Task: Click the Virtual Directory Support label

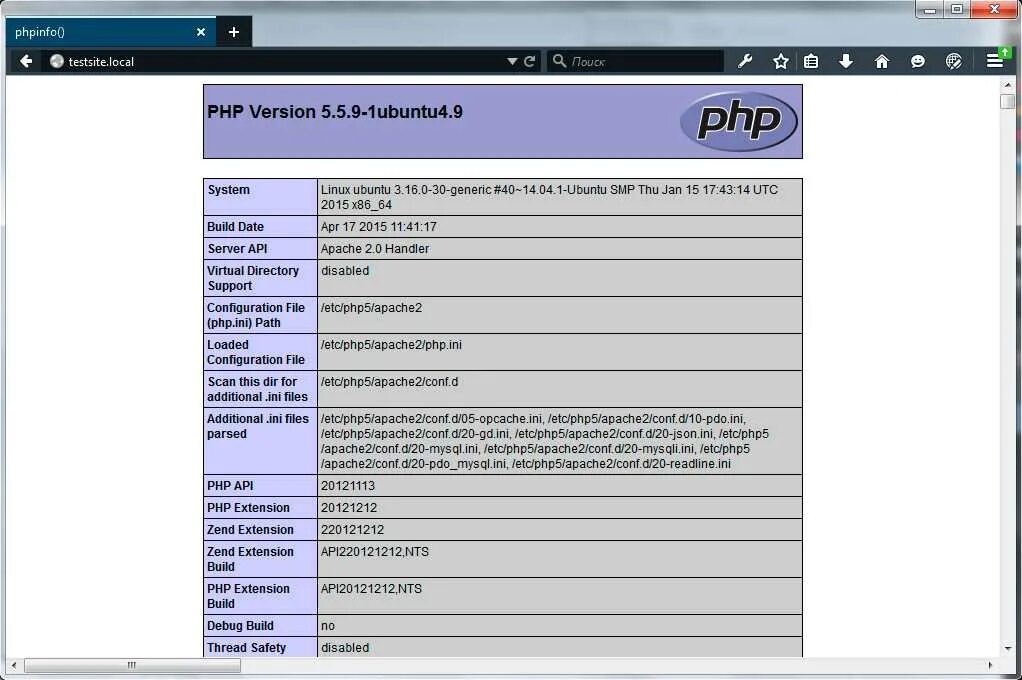Action: [253, 278]
